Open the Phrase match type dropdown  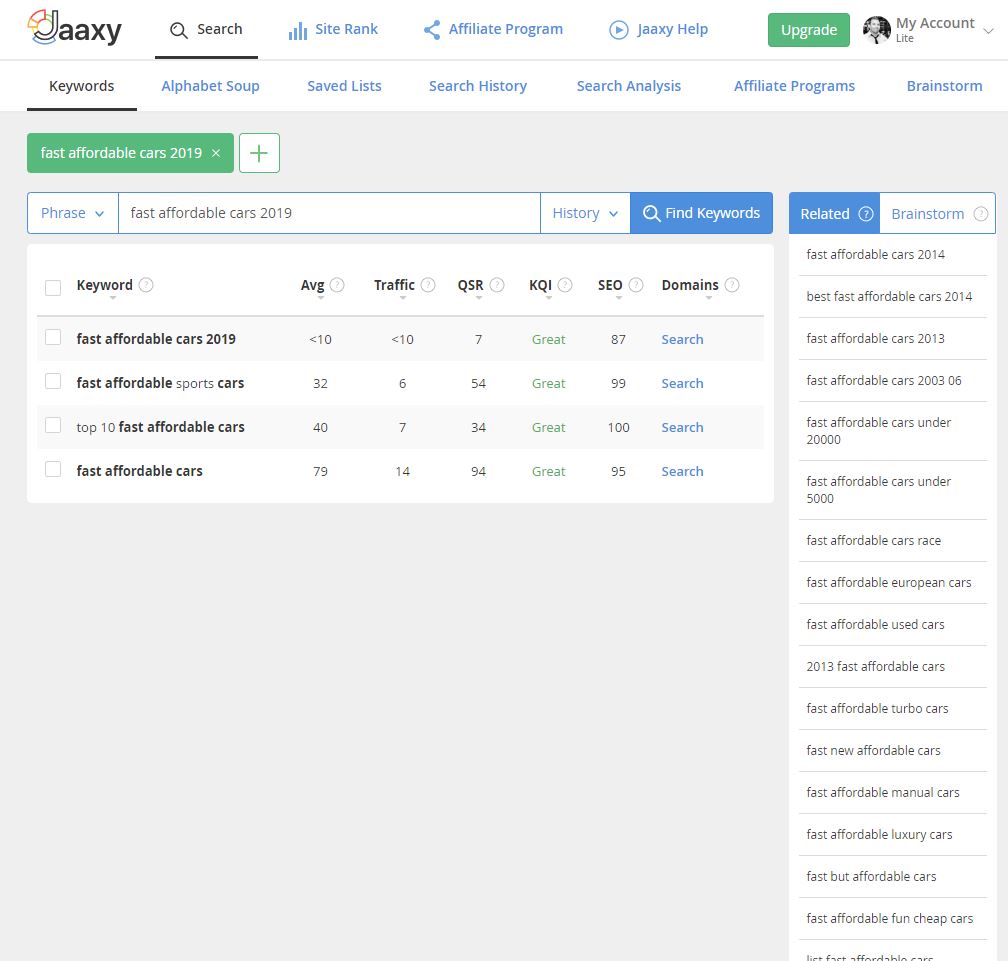tap(73, 213)
